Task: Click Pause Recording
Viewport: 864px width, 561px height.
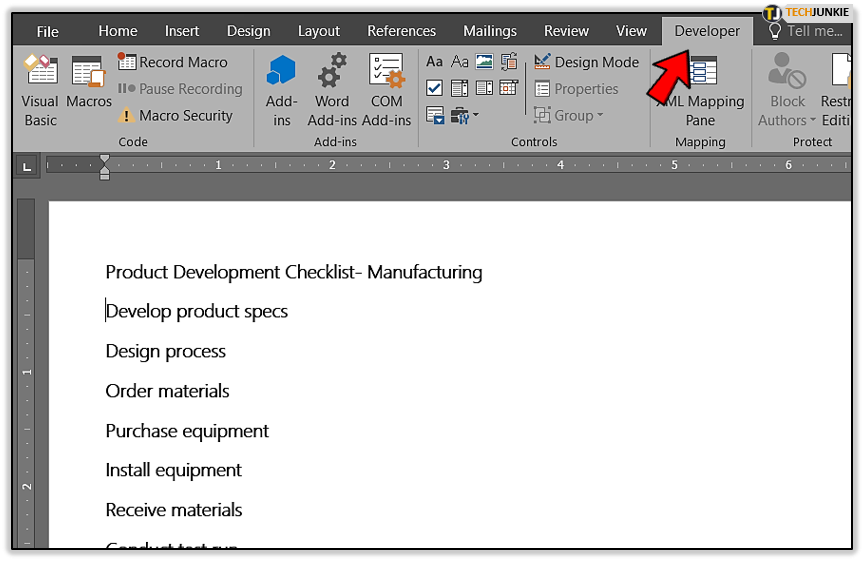Action: (x=180, y=89)
